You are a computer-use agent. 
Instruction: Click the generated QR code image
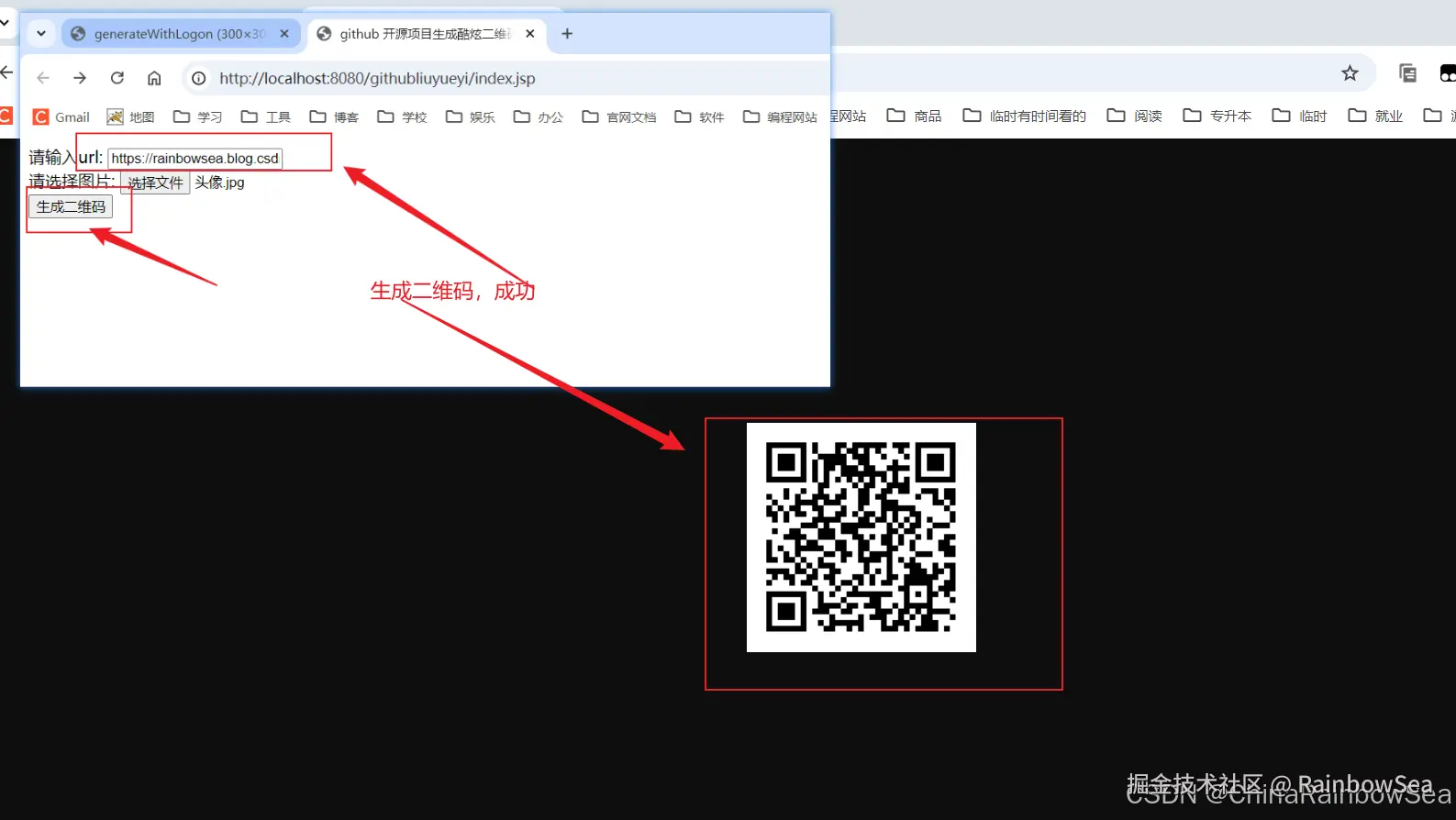point(861,537)
